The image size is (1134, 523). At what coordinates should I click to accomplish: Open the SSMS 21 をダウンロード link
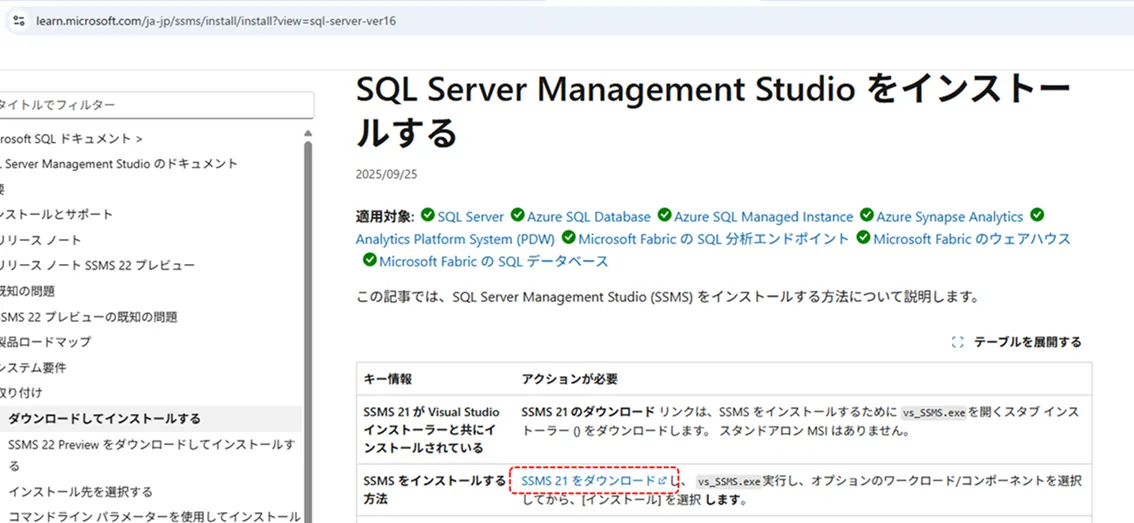click(x=588, y=481)
